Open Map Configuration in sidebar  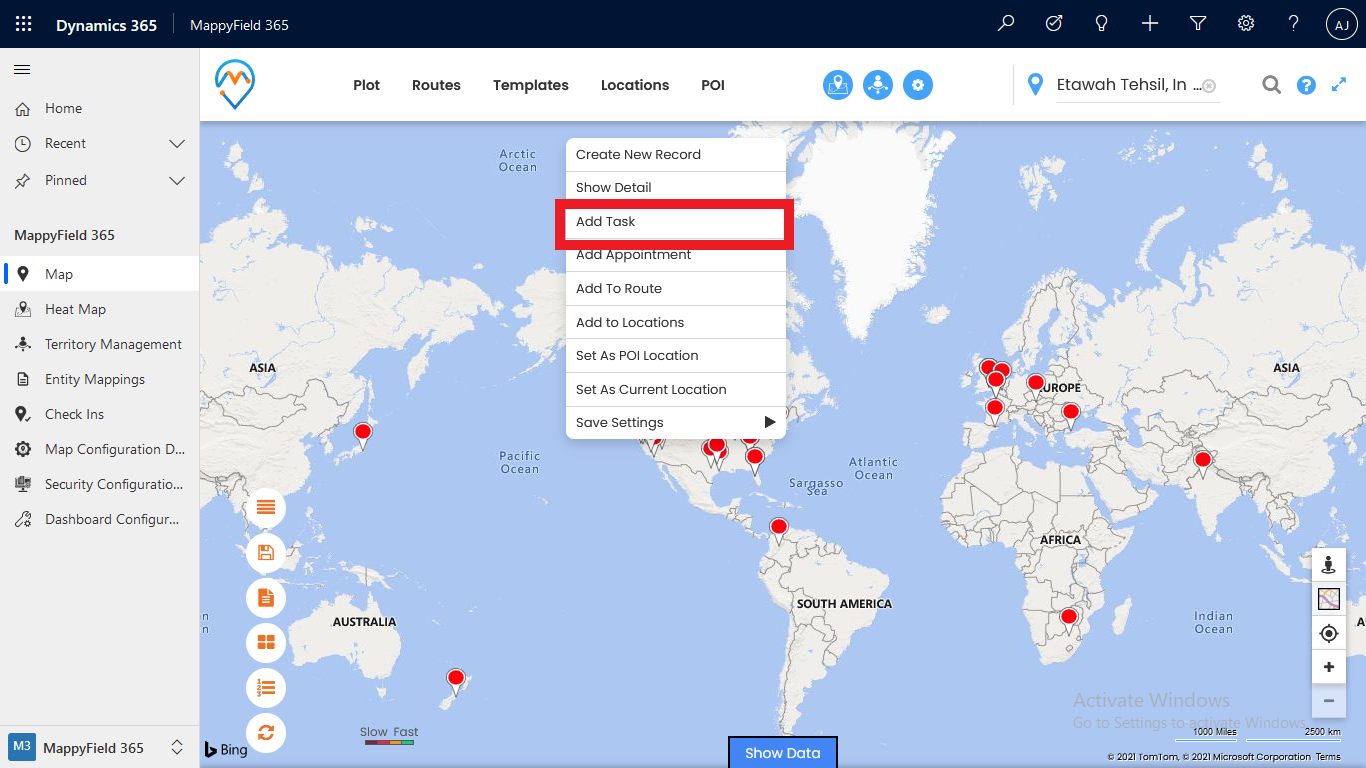click(x=99, y=449)
